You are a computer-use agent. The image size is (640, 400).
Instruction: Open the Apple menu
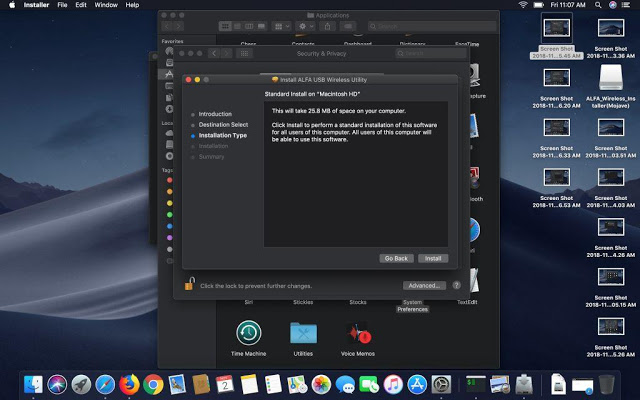point(11,6)
